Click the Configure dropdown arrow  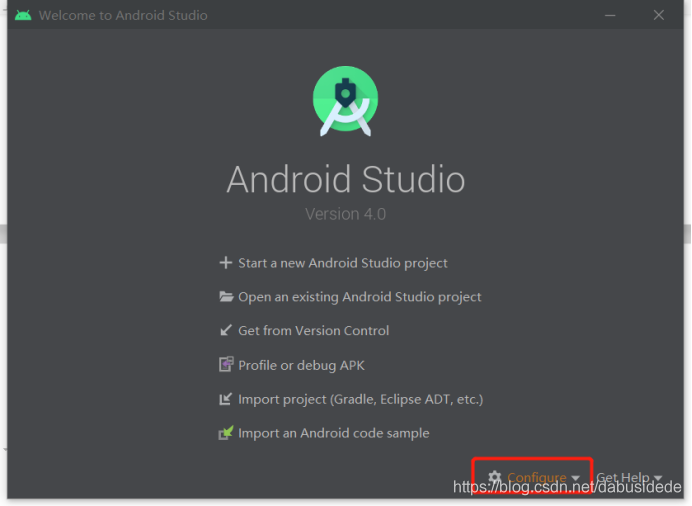[x=575, y=478]
